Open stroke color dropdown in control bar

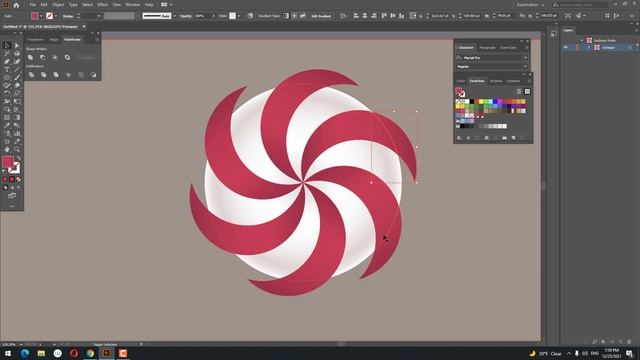click(x=56, y=16)
